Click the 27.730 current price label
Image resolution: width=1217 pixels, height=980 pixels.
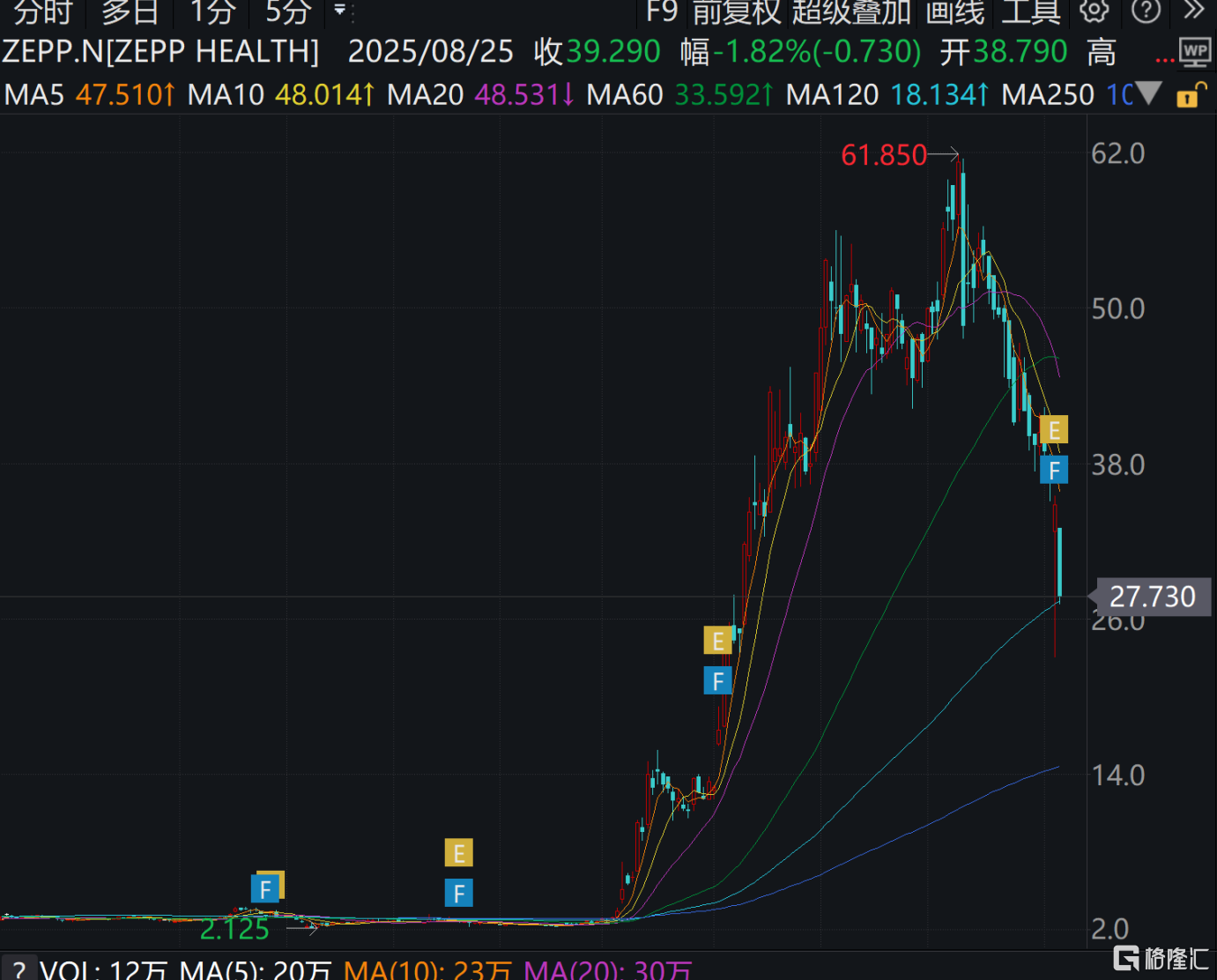(1152, 597)
